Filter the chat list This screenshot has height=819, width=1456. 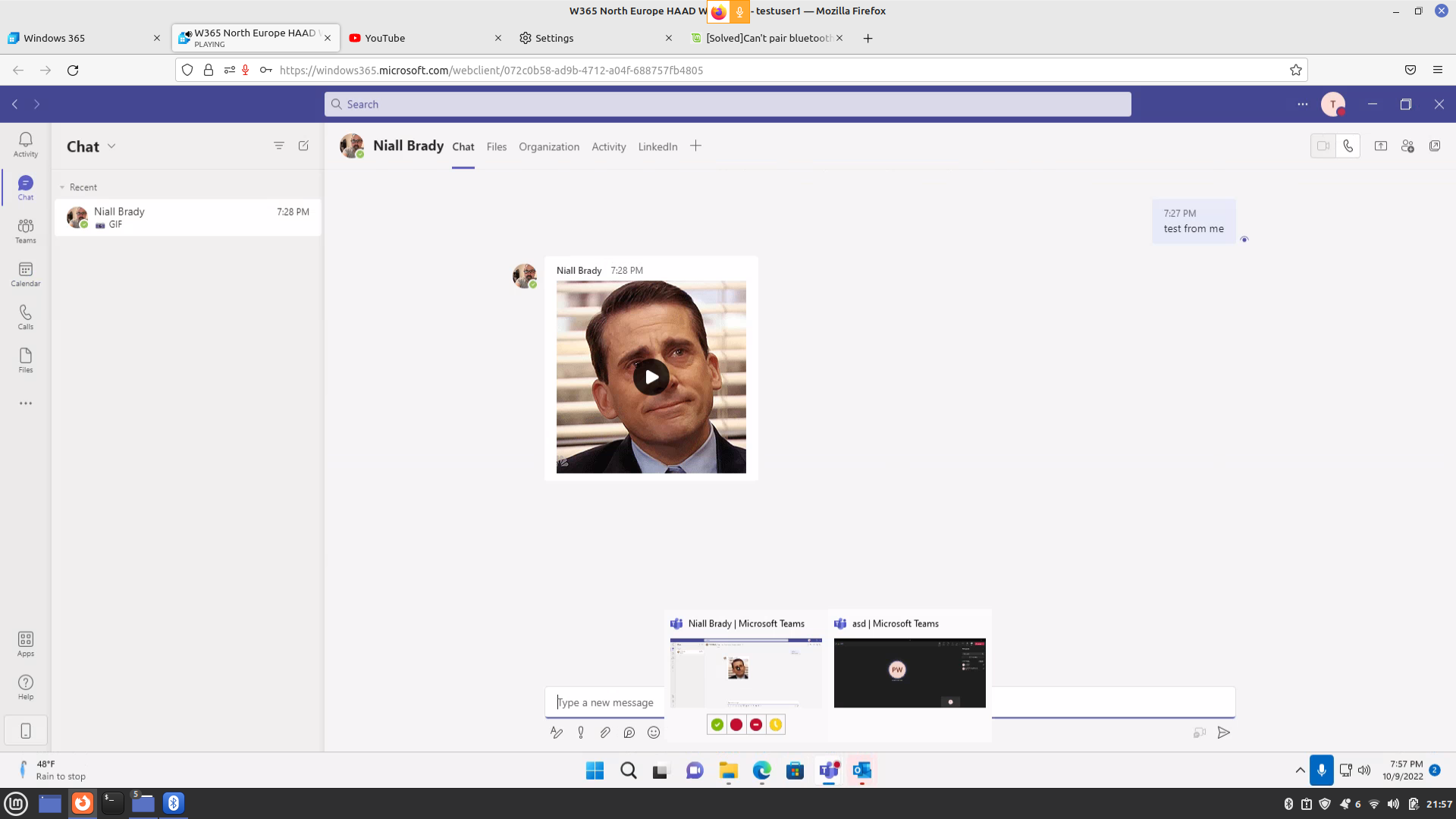[279, 146]
